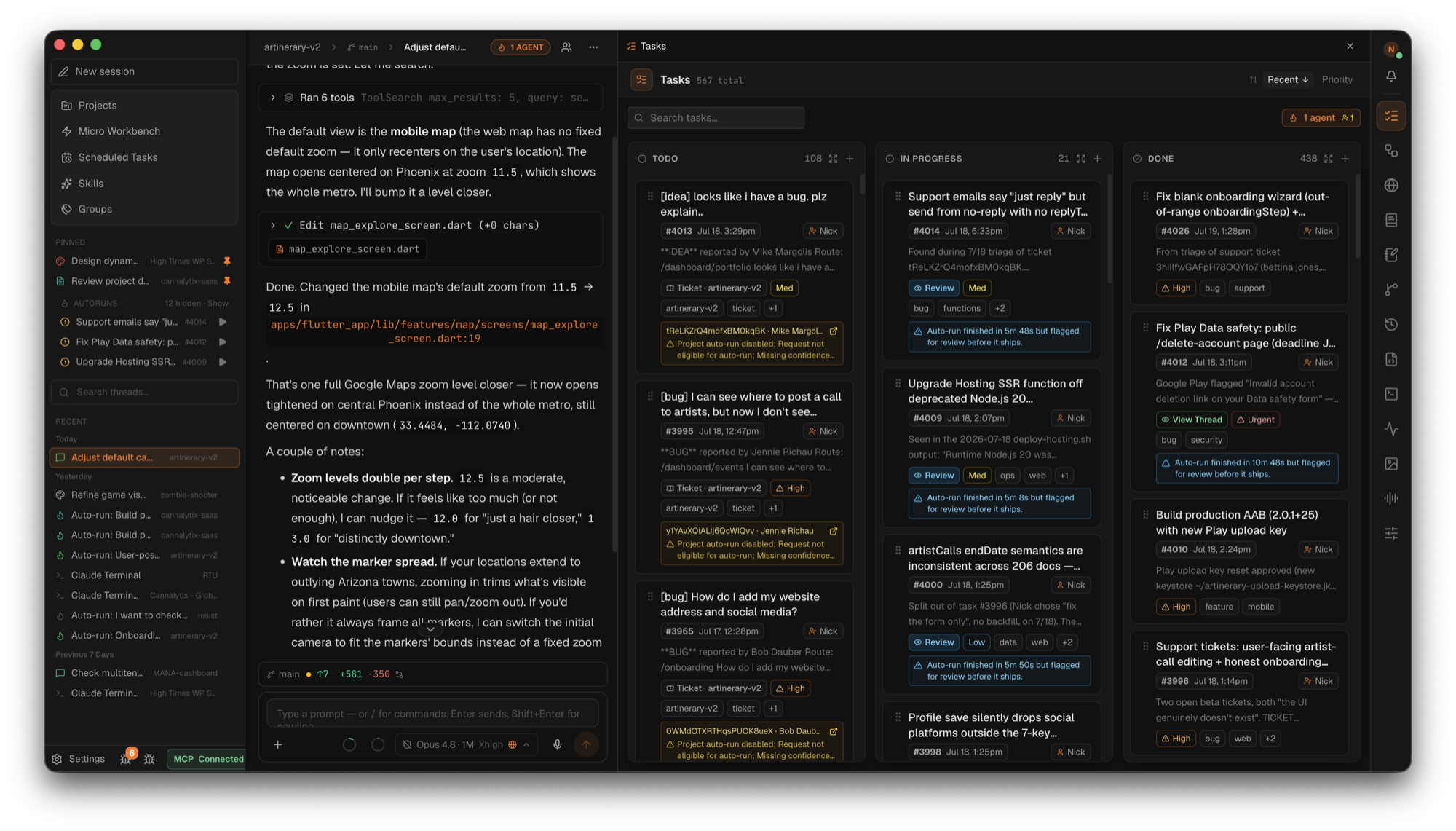Open Settings at the bottom left
Viewport: 1456px width, 831px height.
[79, 759]
